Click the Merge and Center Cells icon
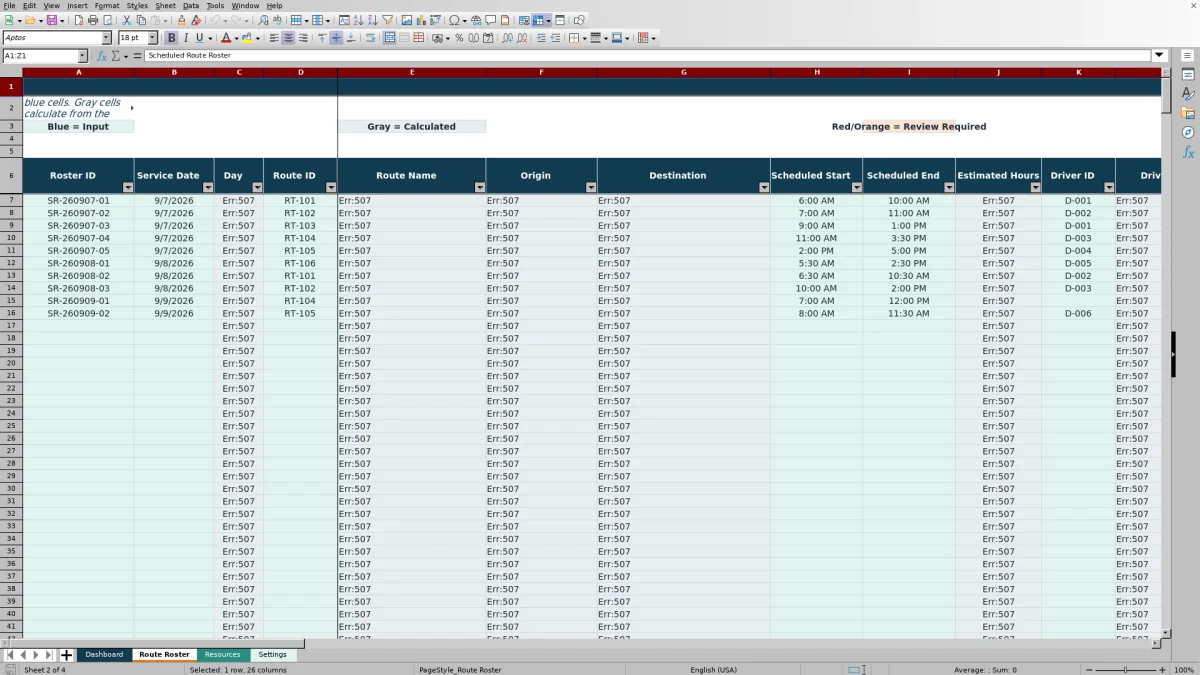Image resolution: width=1200 pixels, height=675 pixels. click(x=389, y=38)
